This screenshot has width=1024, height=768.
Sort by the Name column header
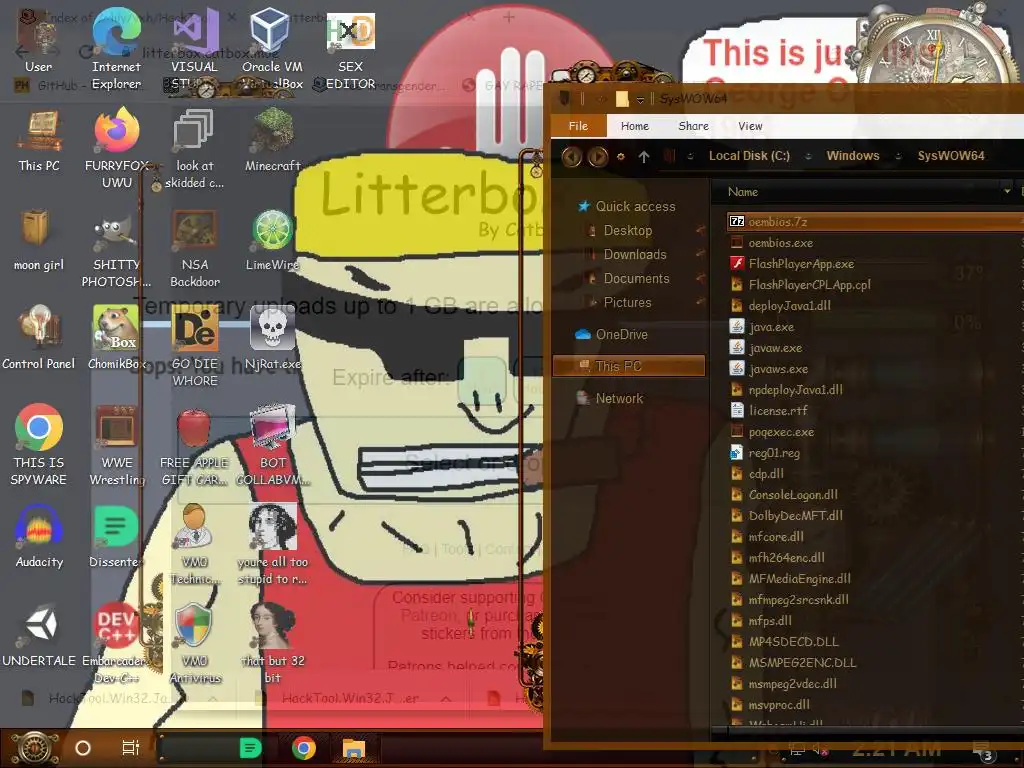pyautogui.click(x=743, y=192)
